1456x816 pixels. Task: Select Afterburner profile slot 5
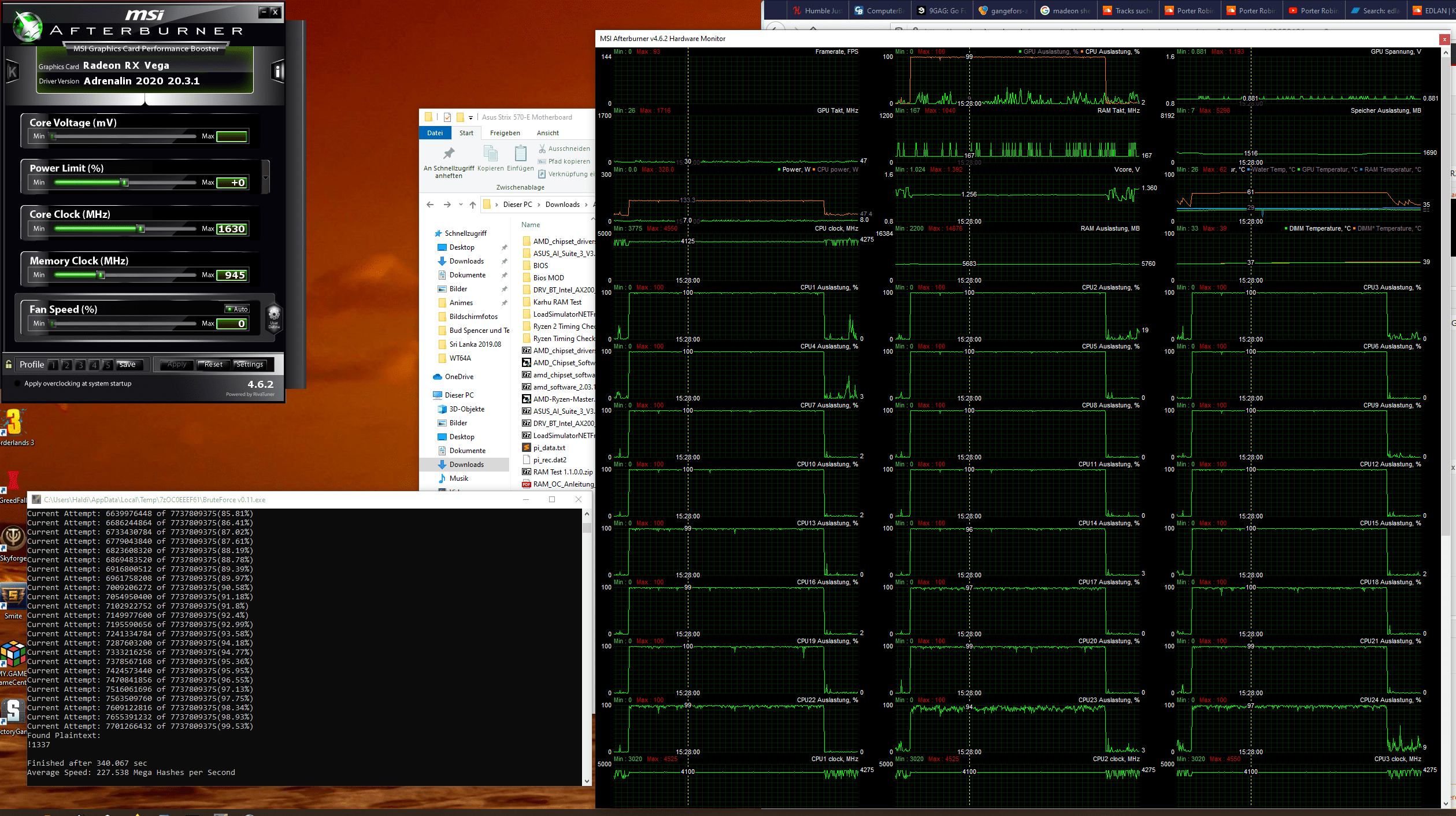click(x=108, y=365)
